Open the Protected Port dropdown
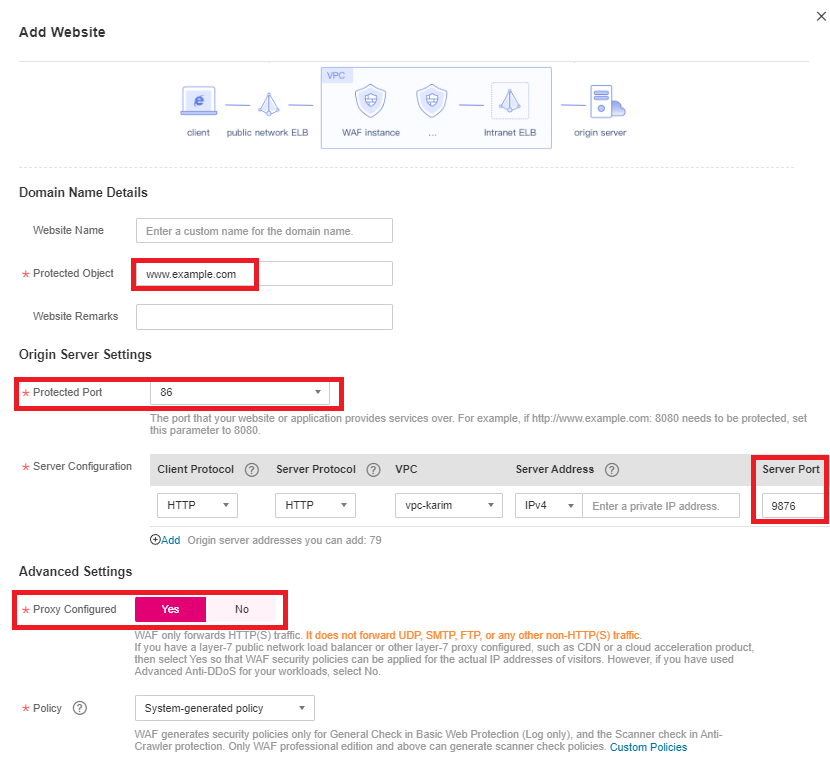 click(x=240, y=392)
